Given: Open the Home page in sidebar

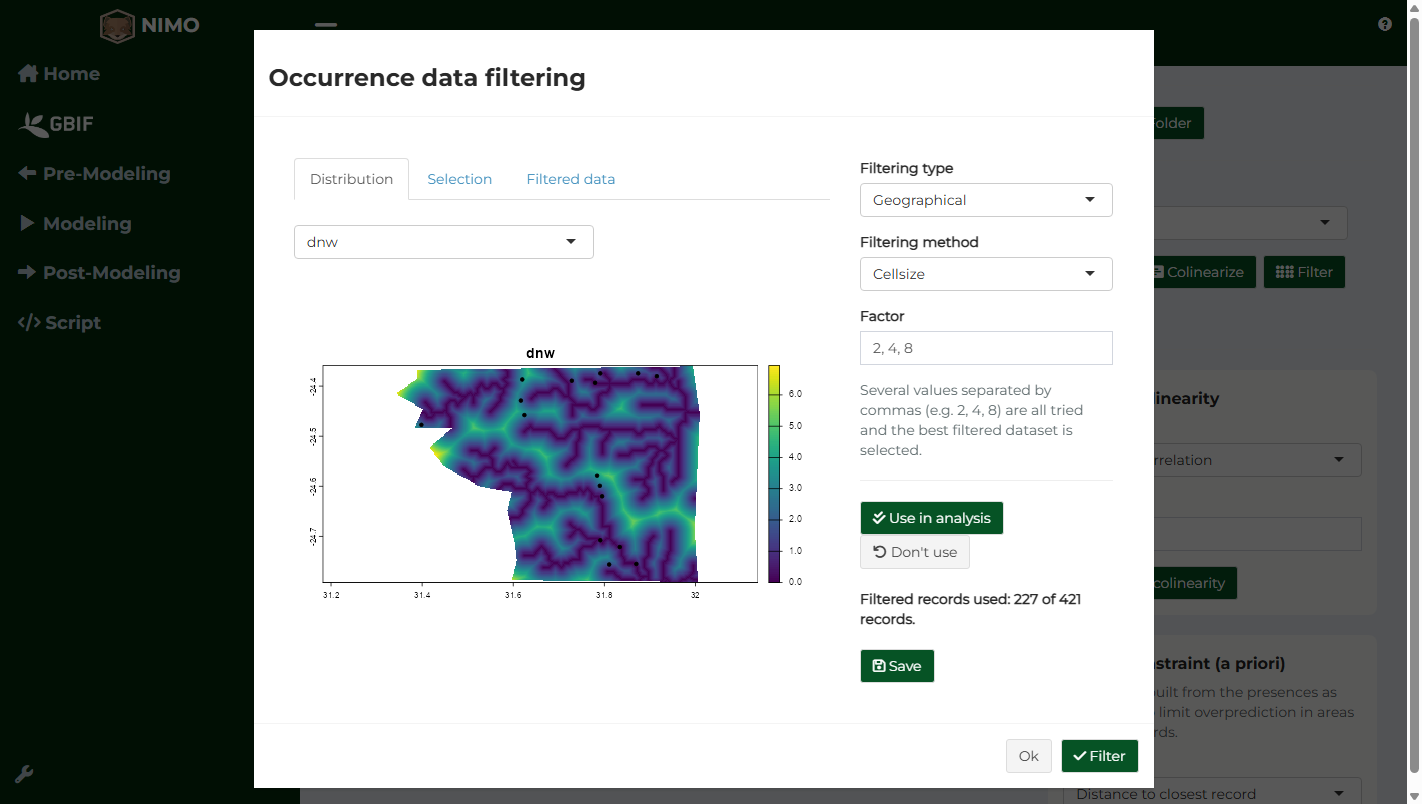Looking at the screenshot, I should click(x=59, y=74).
